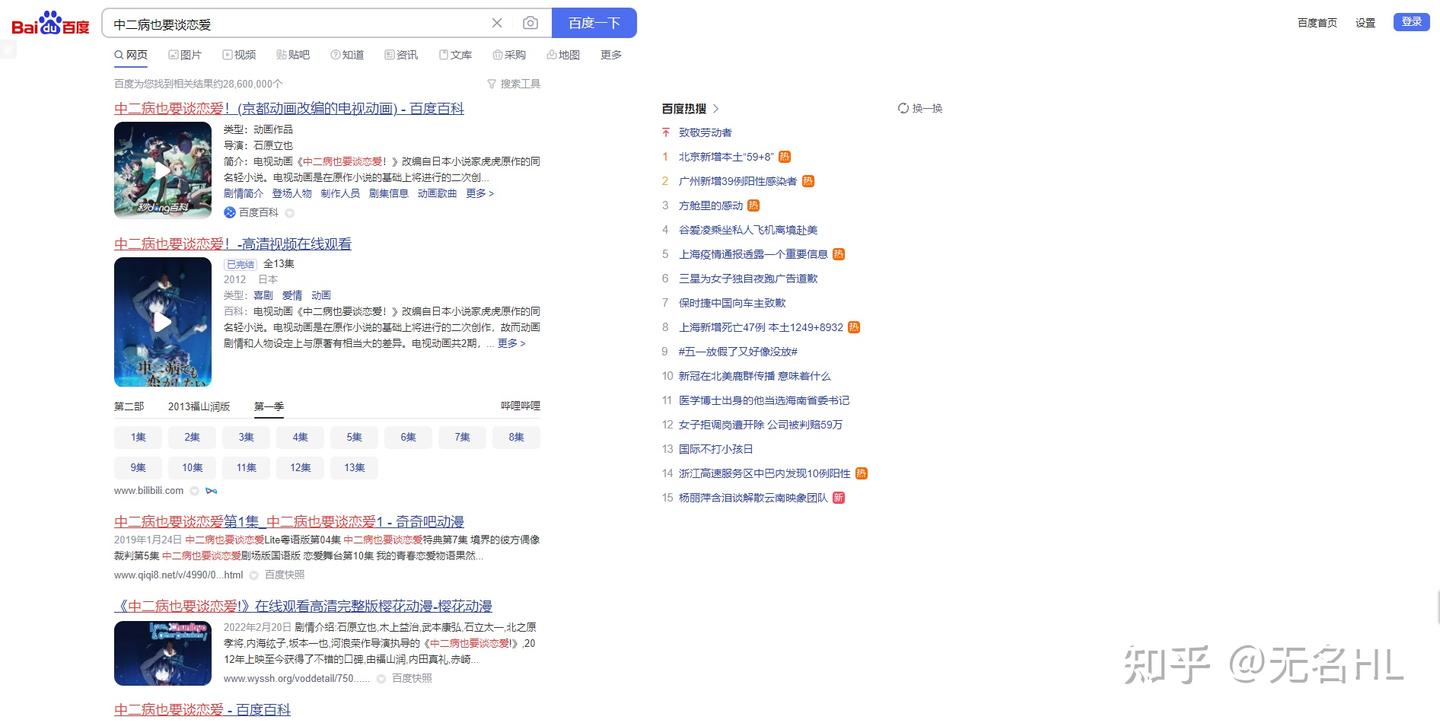Open hot search 广州新增39例阳性感染者
Viewport: 1440px width, 723px height.
(x=738, y=181)
